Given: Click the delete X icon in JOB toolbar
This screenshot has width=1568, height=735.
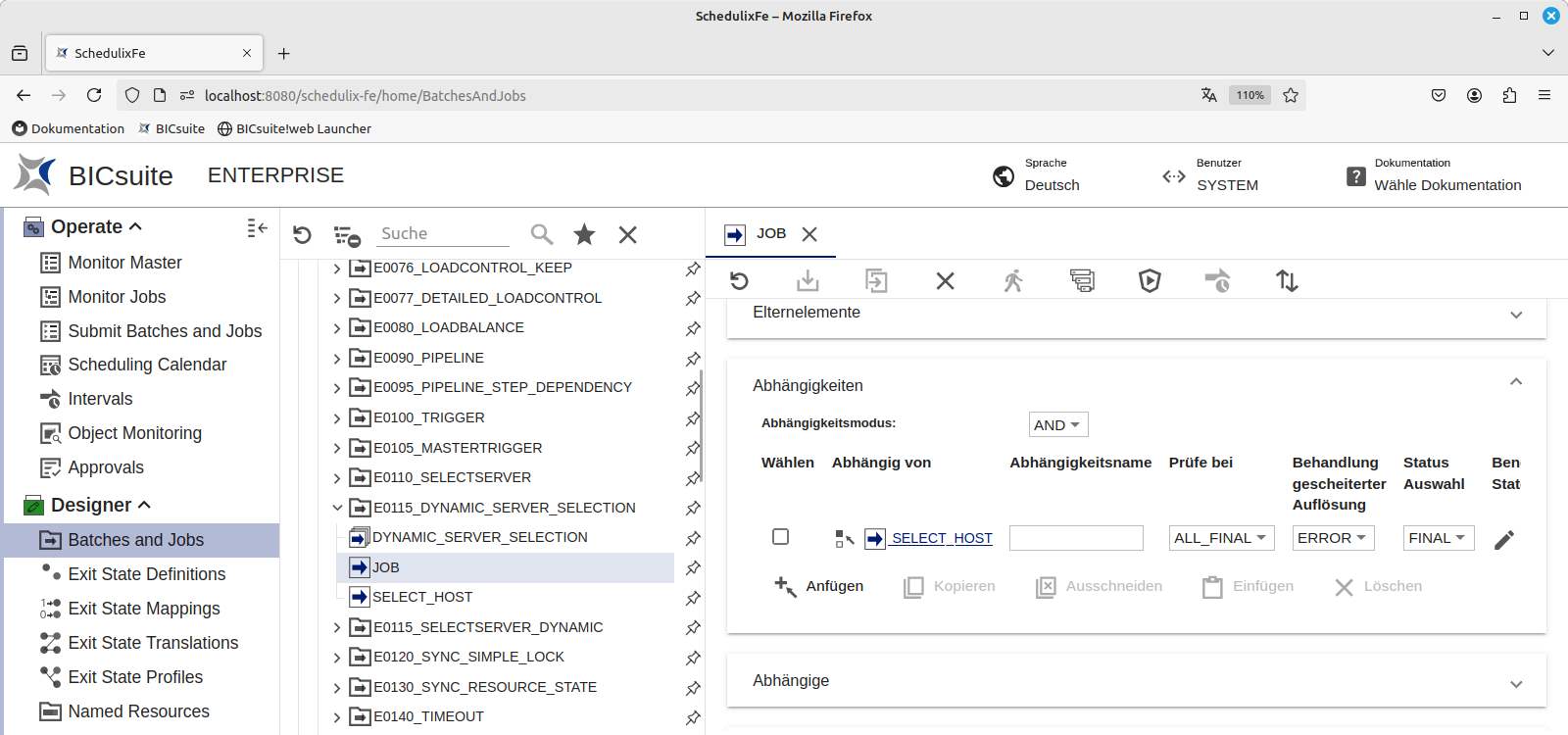Looking at the screenshot, I should click(x=945, y=281).
